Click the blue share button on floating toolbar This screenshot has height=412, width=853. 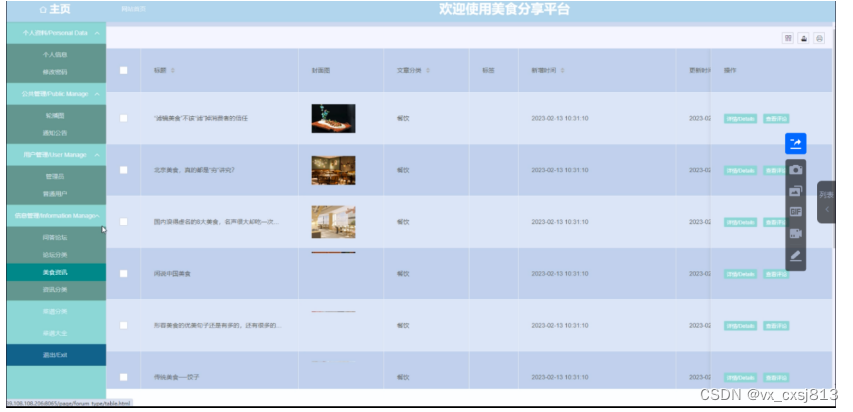(795, 144)
